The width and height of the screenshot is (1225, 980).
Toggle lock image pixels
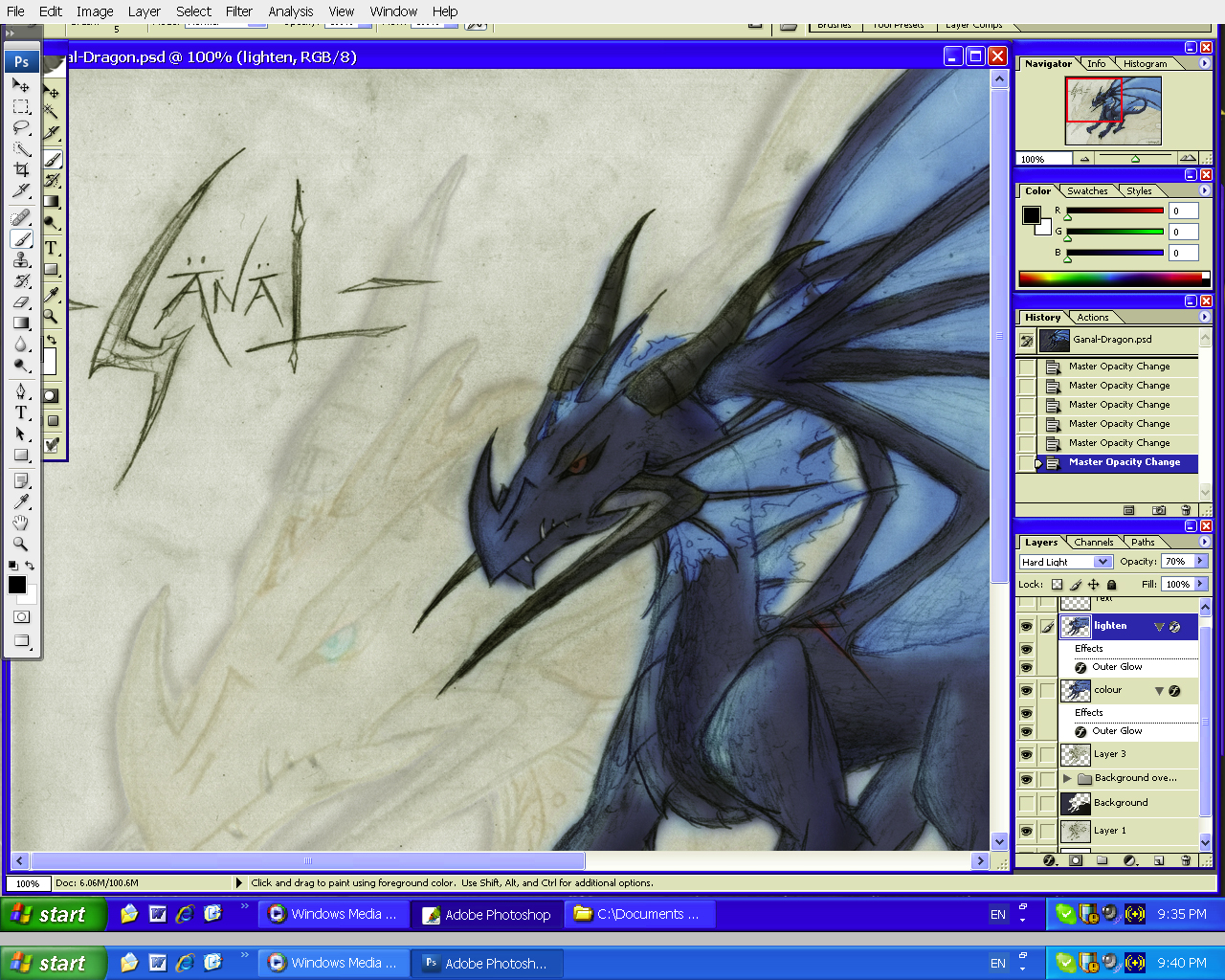coord(1076,585)
